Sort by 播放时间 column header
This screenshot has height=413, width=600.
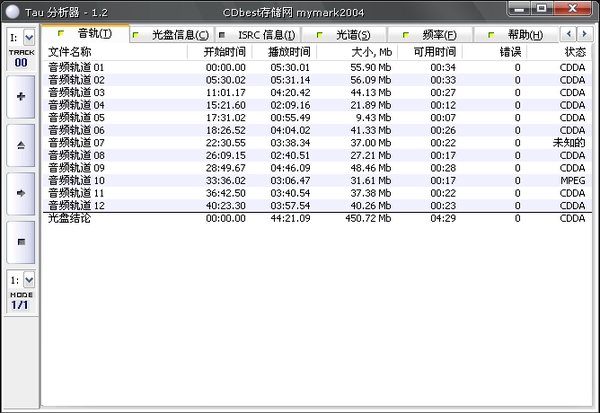click(x=284, y=52)
